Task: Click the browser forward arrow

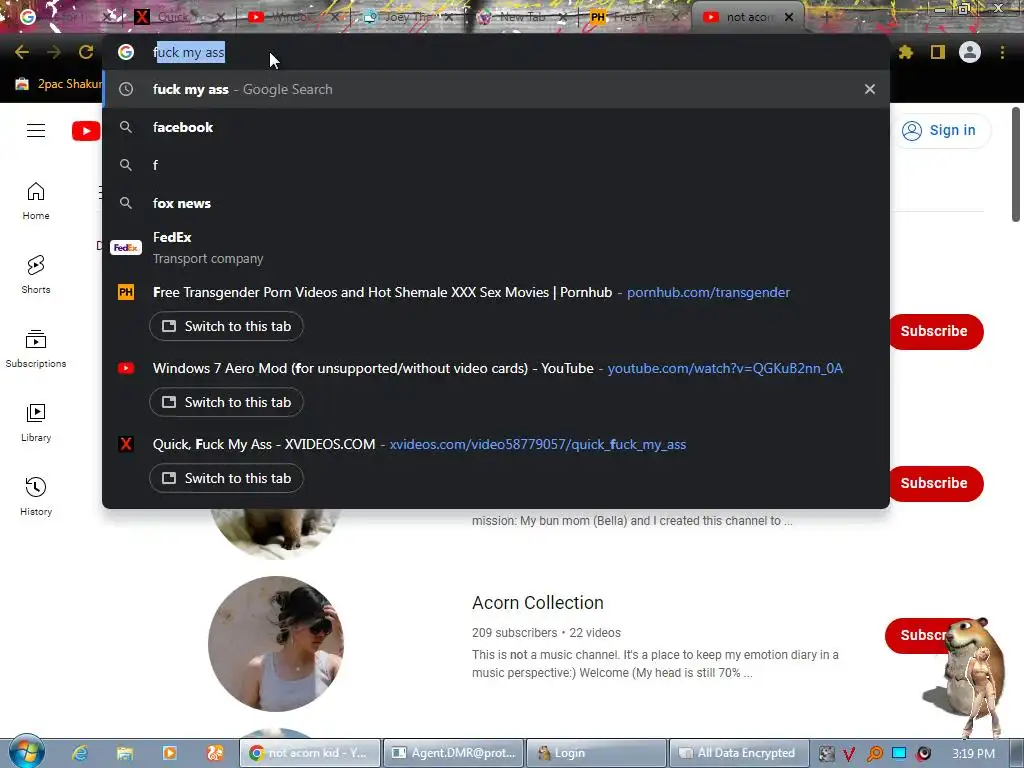Action: [54, 52]
